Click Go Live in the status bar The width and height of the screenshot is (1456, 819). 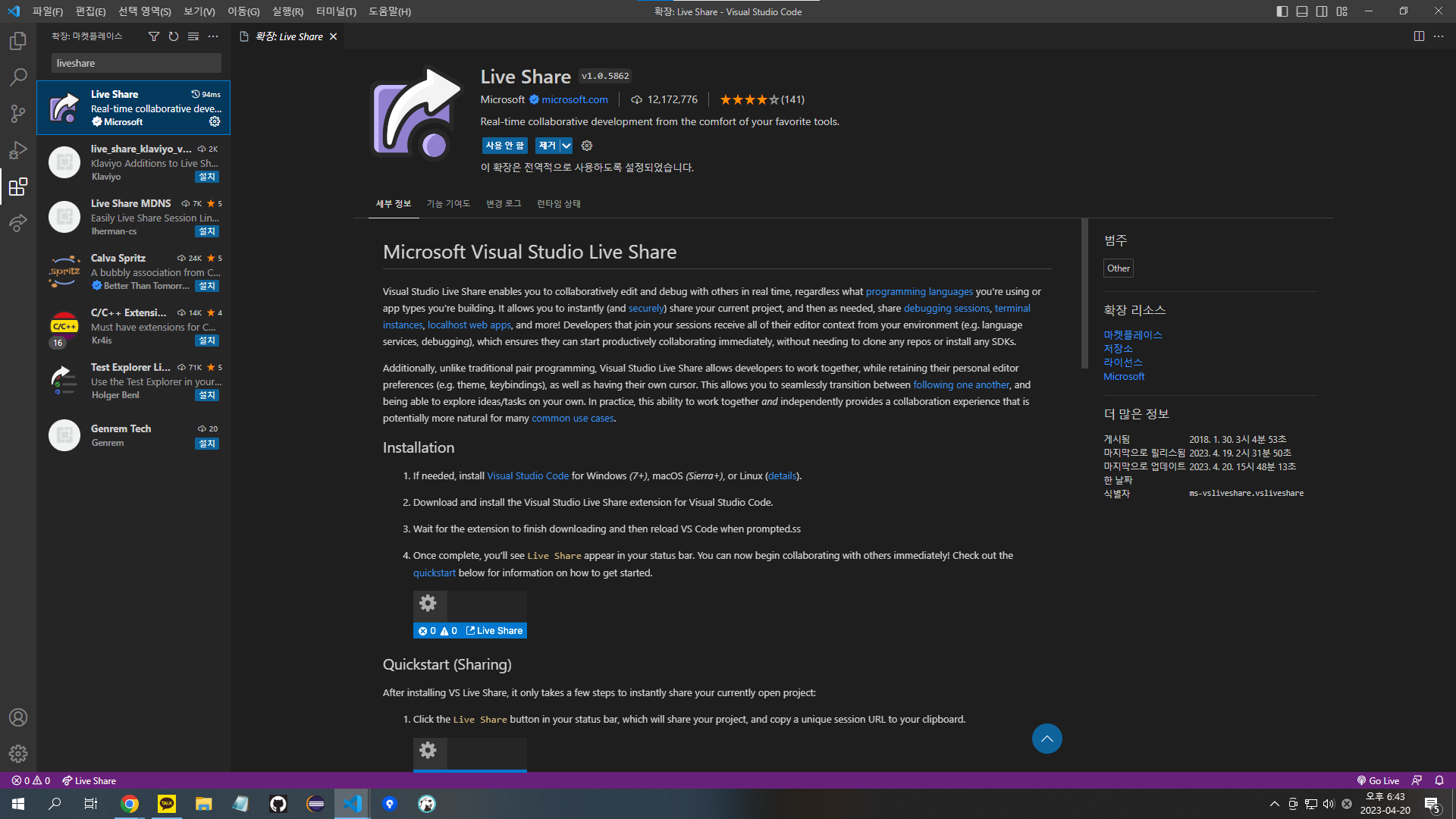tap(1378, 780)
